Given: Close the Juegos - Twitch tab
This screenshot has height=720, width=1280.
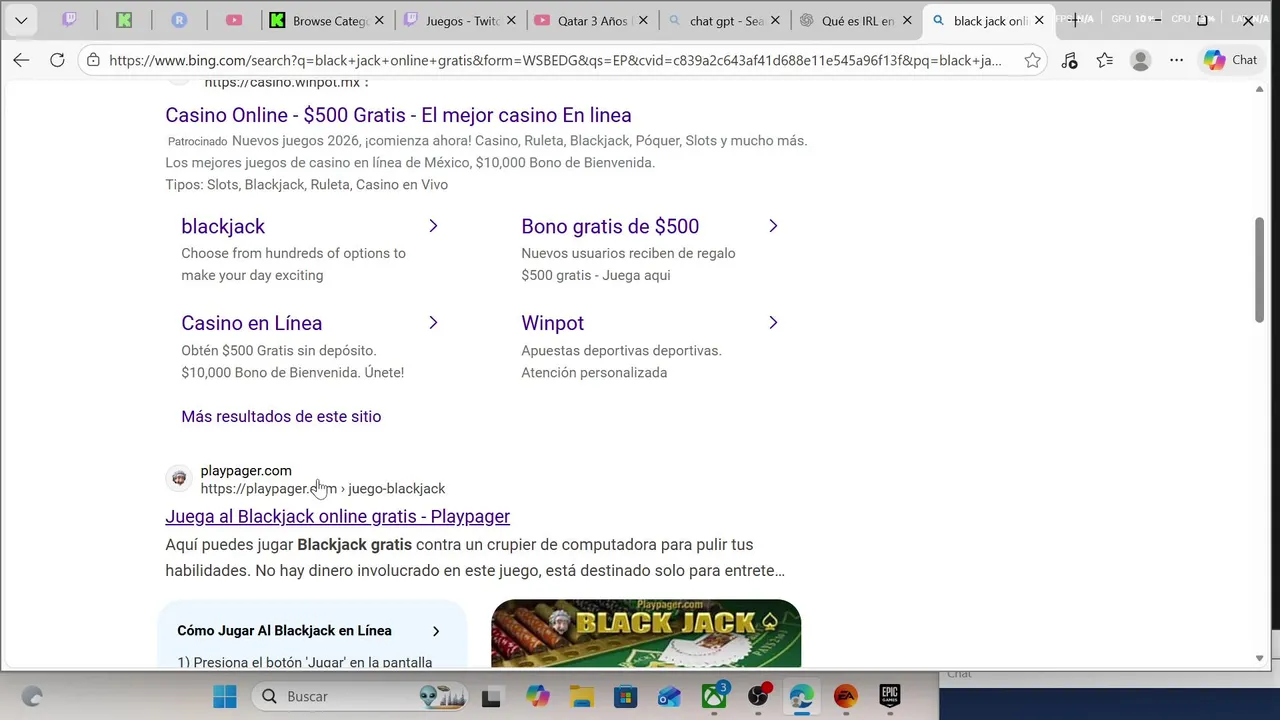Looking at the screenshot, I should coord(511,20).
